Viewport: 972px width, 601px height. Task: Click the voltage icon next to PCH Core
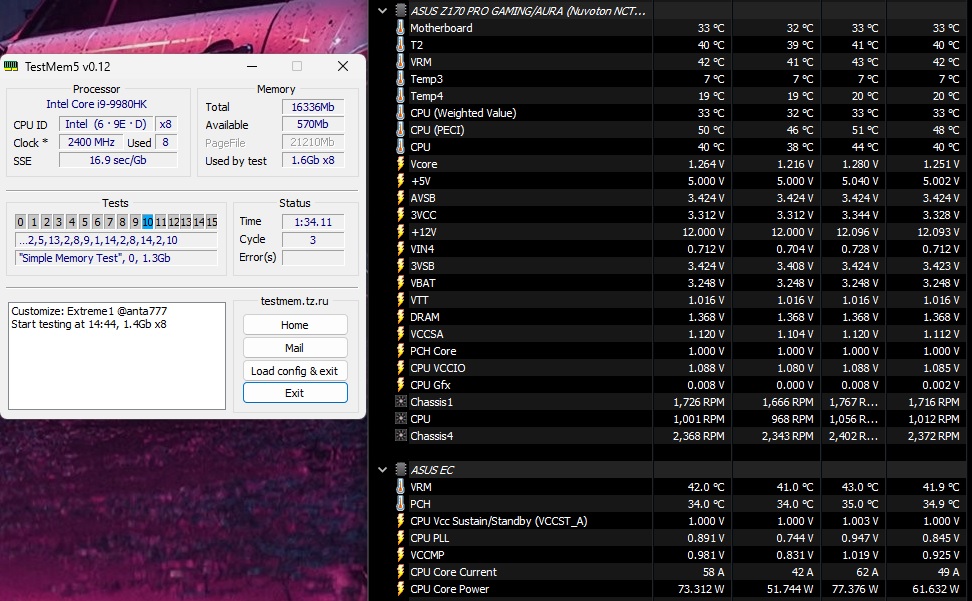(400, 351)
